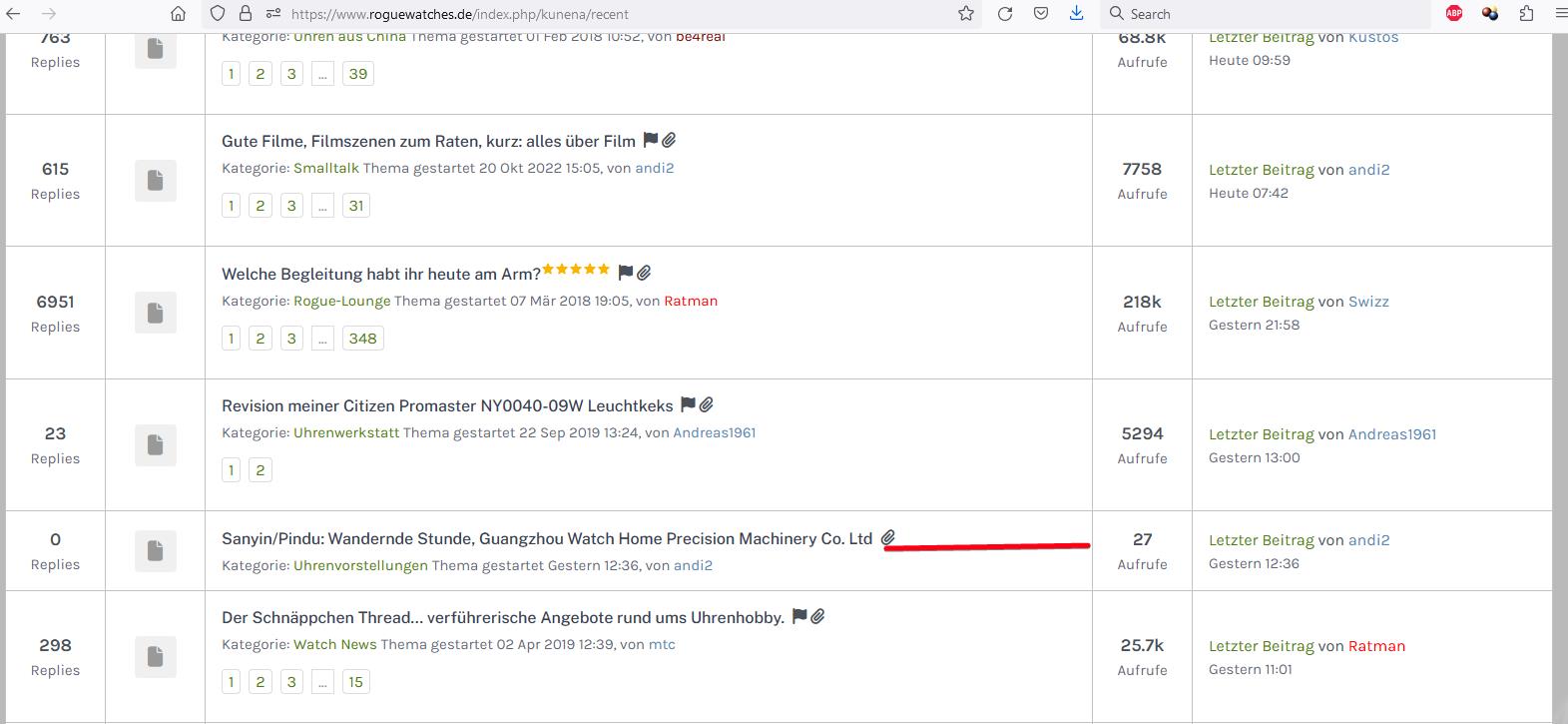The width and height of the screenshot is (1568, 724).
Task: Jump to page 31 of Gute Filme thread
Action: [355, 206]
